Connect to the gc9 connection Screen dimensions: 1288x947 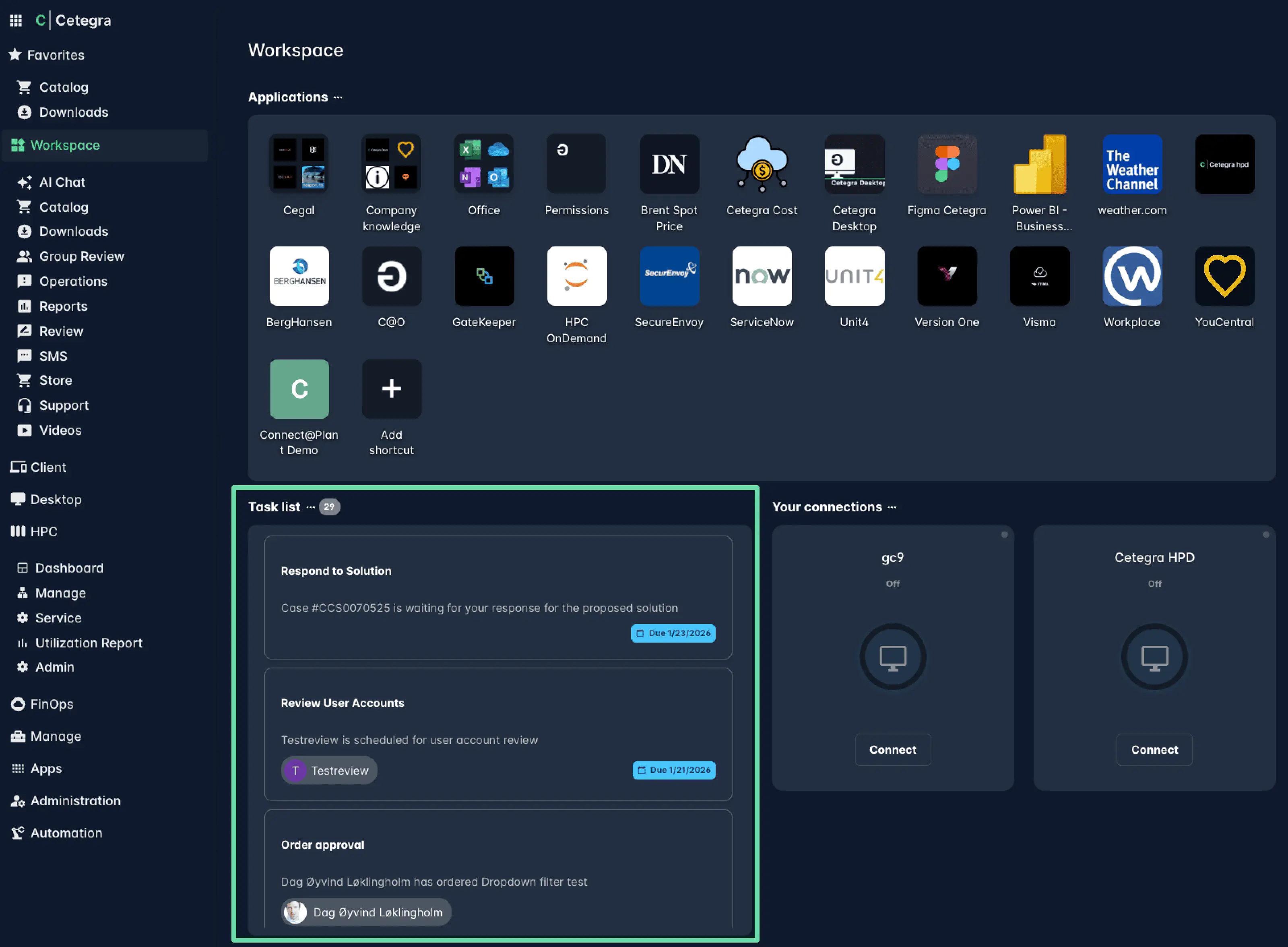892,749
